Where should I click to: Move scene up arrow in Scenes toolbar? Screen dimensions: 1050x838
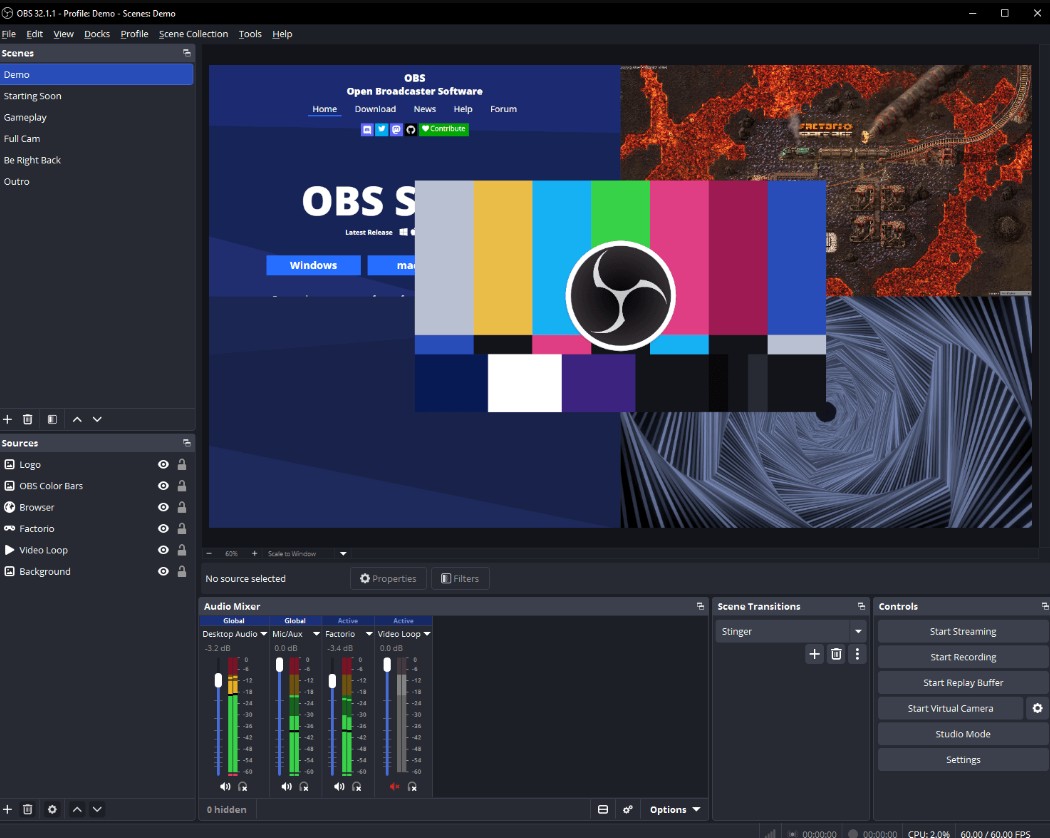tap(77, 419)
